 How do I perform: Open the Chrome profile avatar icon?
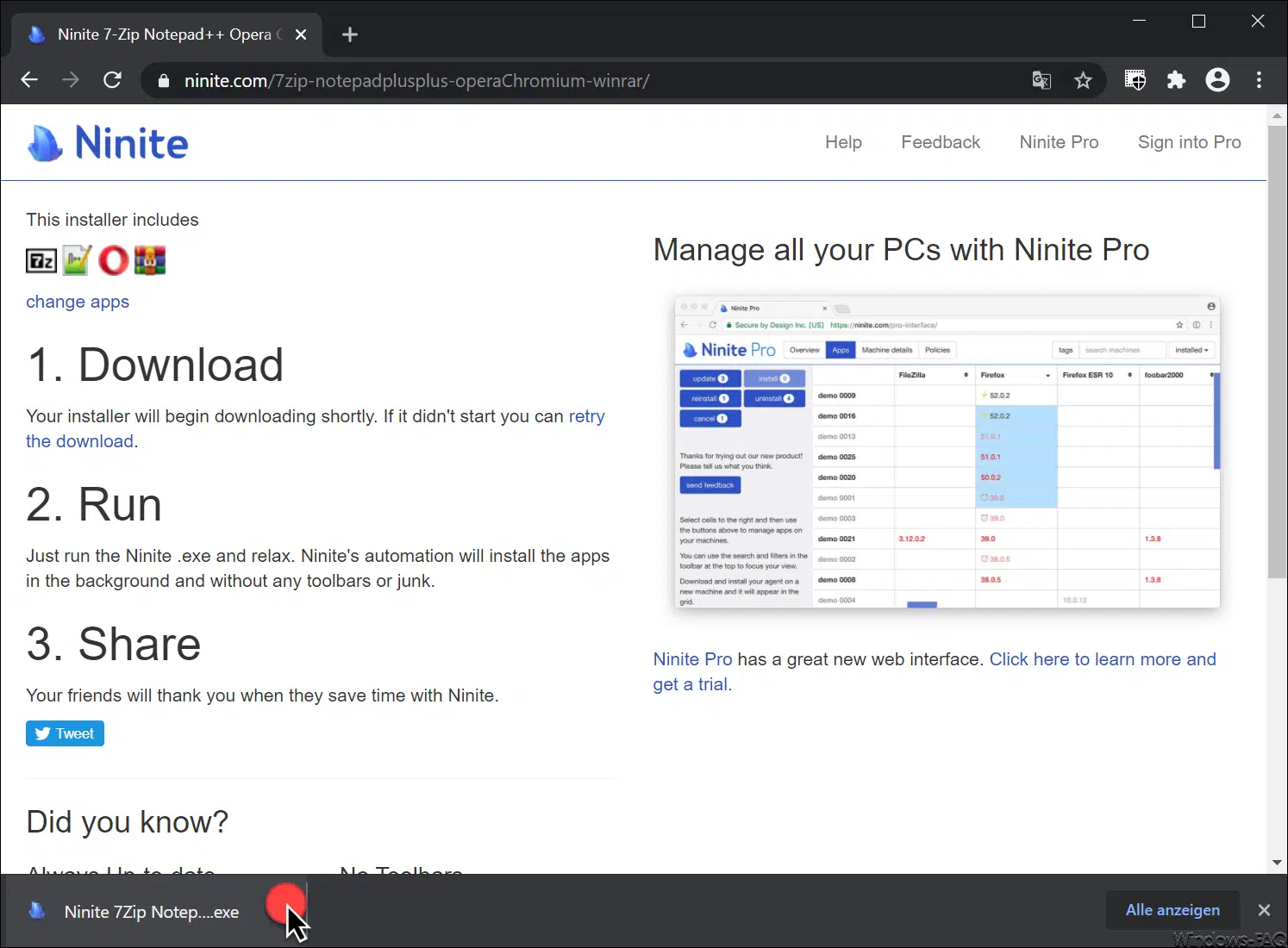pos(1217,81)
